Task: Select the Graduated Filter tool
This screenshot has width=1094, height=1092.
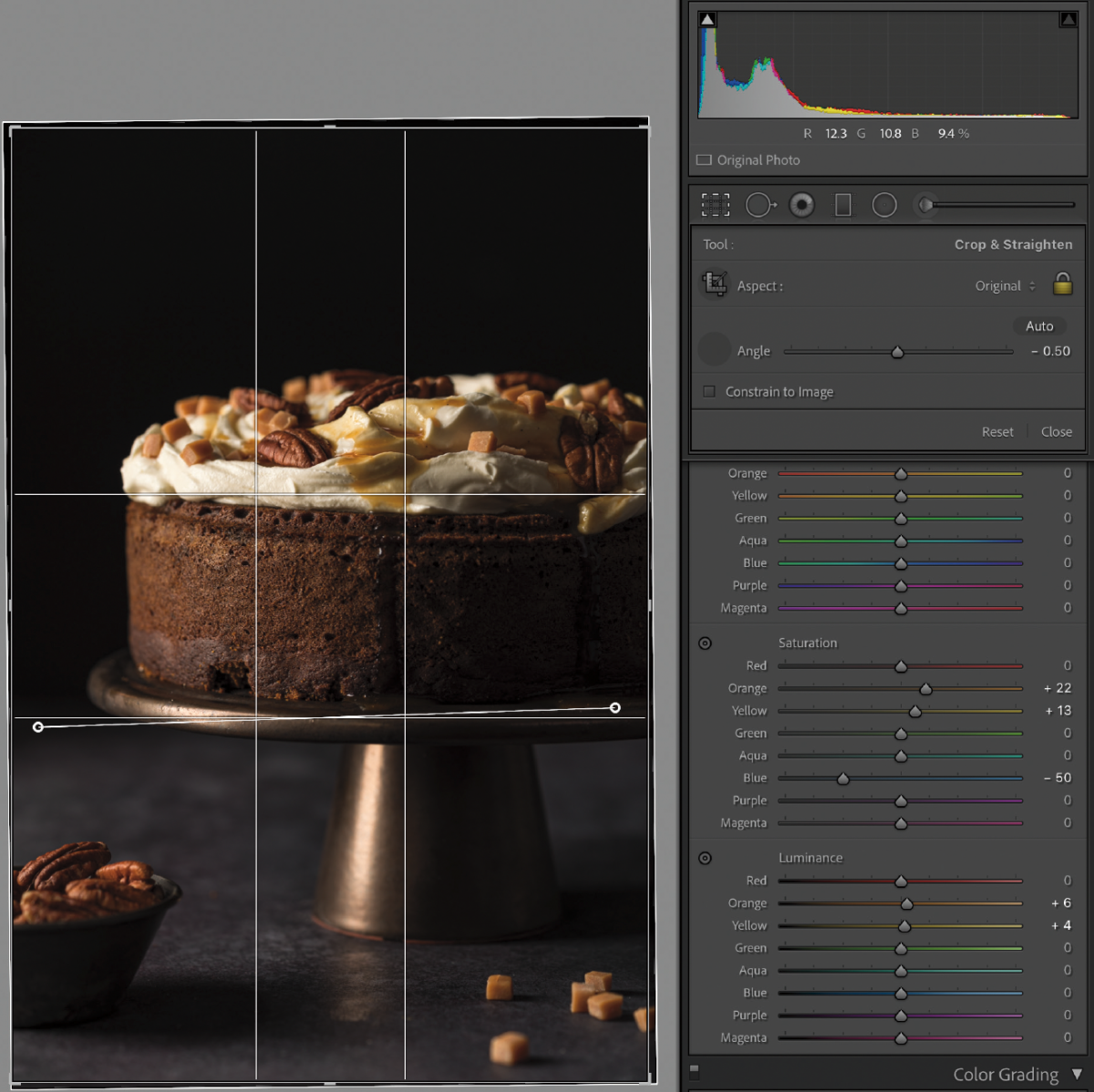Action: pyautogui.click(x=842, y=204)
